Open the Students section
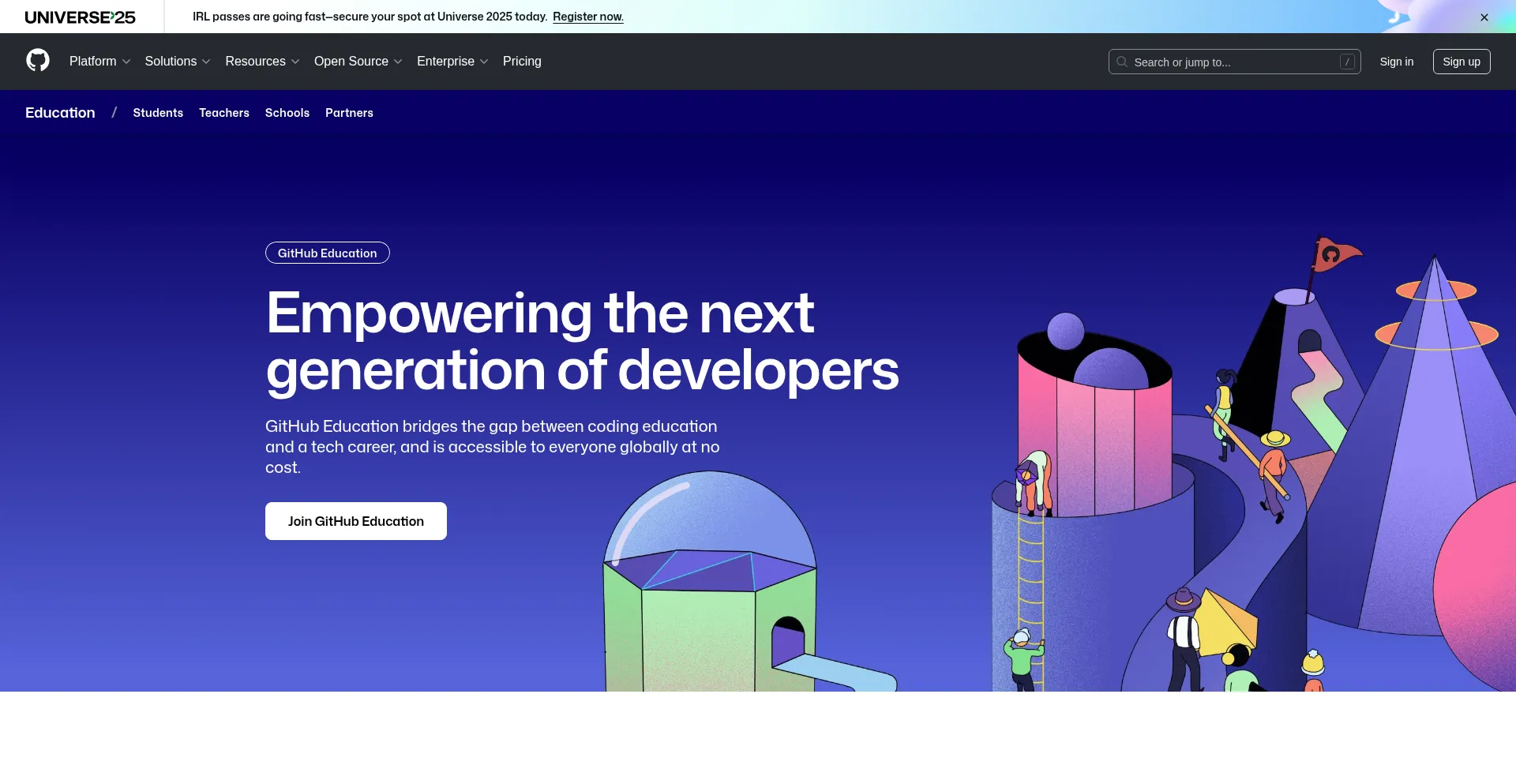 [158, 113]
